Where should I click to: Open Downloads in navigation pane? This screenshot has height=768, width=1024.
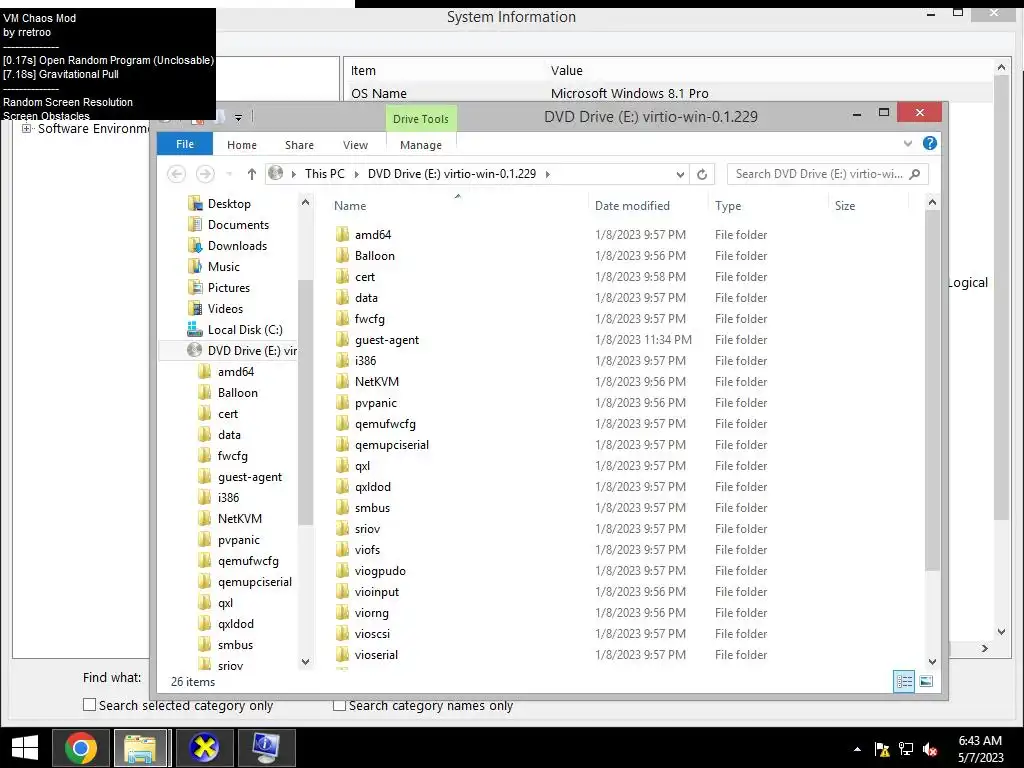[x=228, y=246]
